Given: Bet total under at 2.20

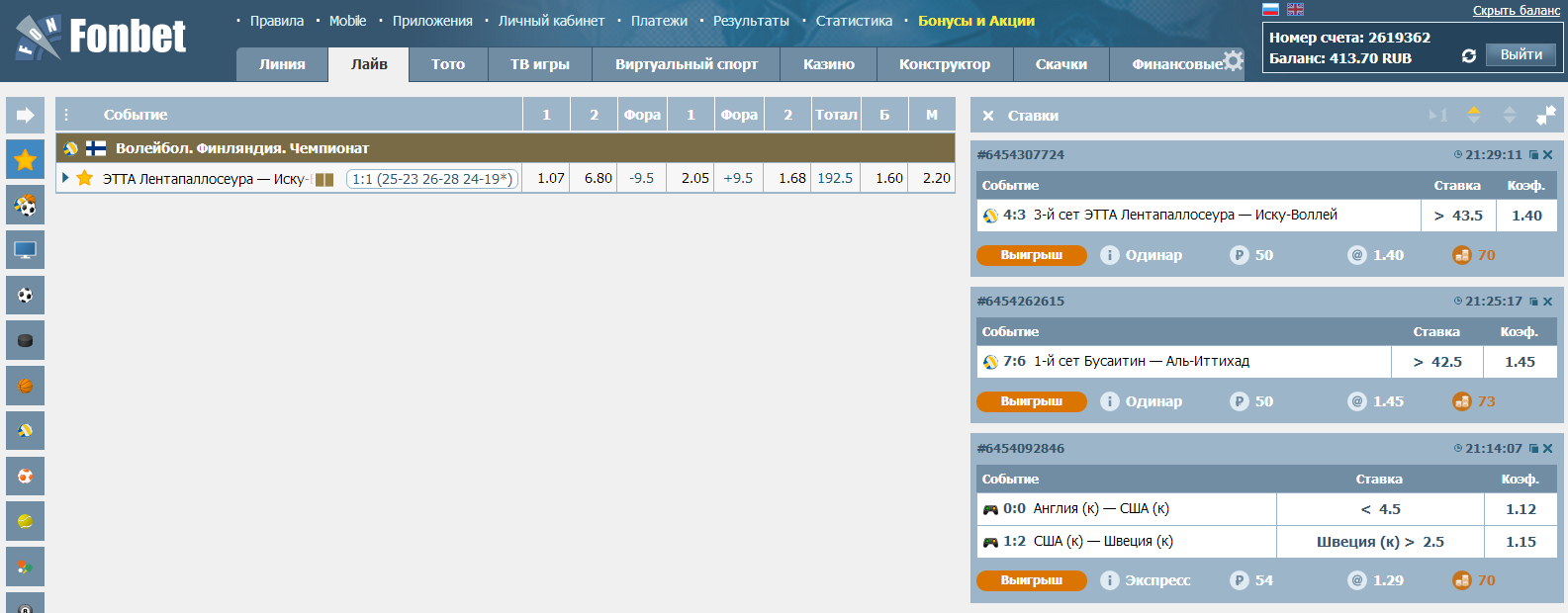Looking at the screenshot, I should pos(933,179).
